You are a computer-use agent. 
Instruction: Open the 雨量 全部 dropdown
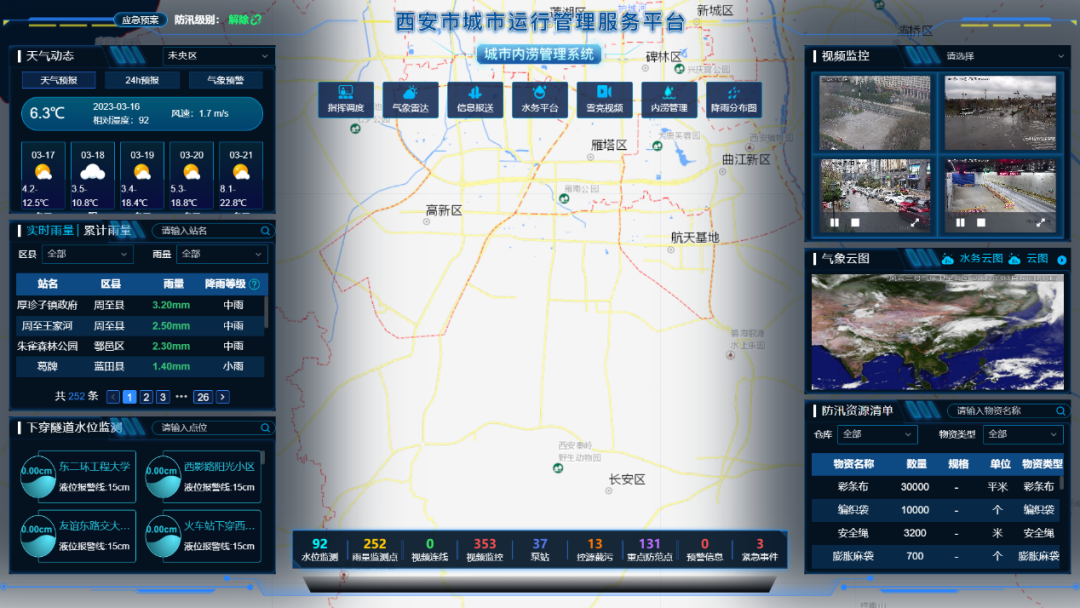221,254
